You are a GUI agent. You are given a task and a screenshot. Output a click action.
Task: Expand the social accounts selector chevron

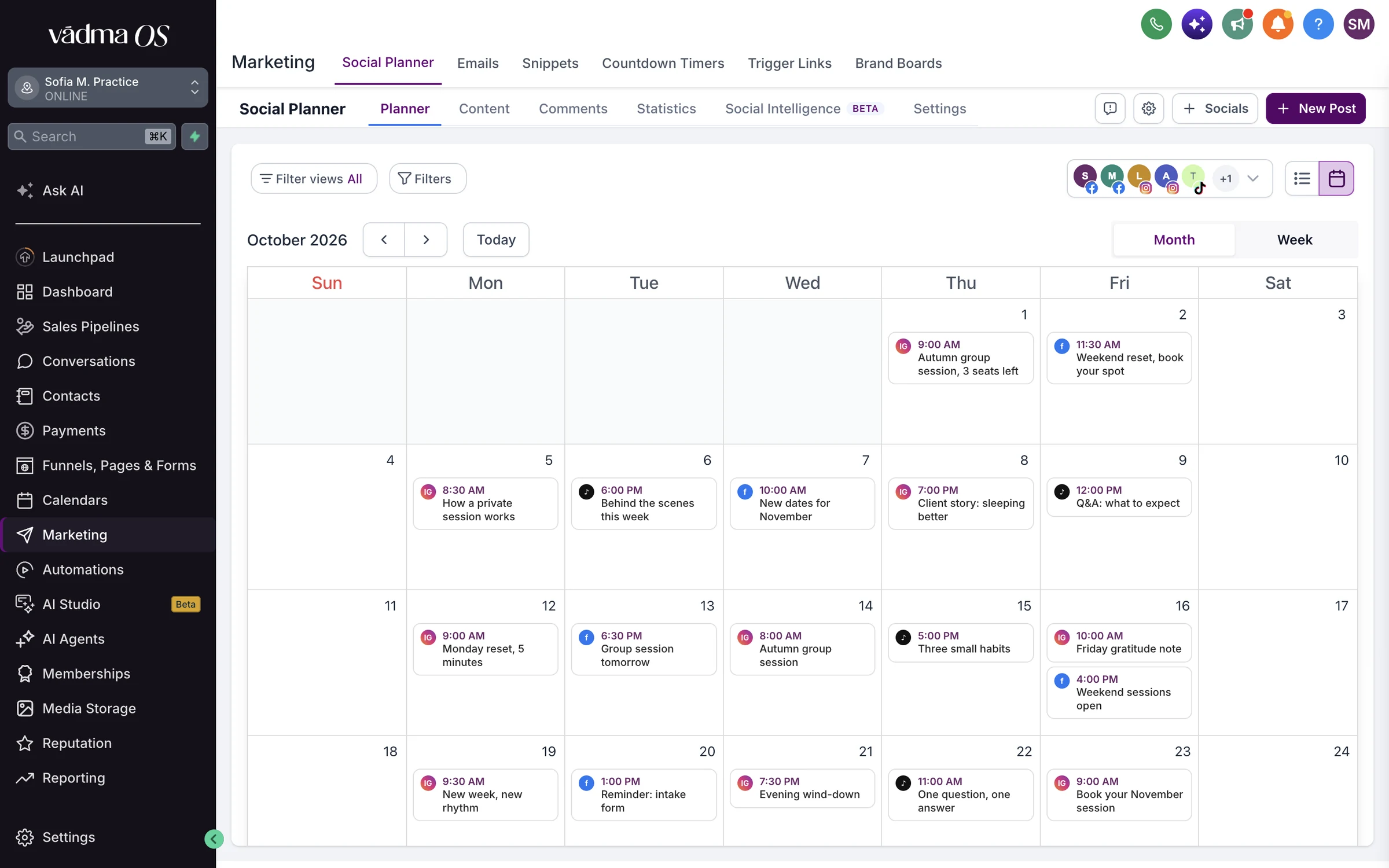1253,178
